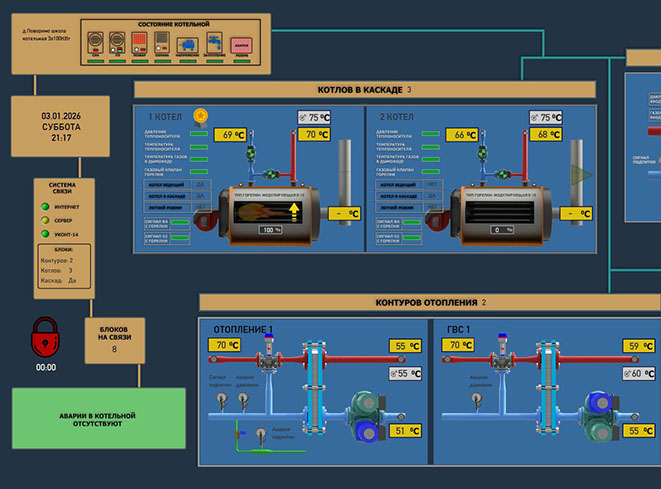Open the 60 °C setpoint in ГВС 1

click(636, 373)
